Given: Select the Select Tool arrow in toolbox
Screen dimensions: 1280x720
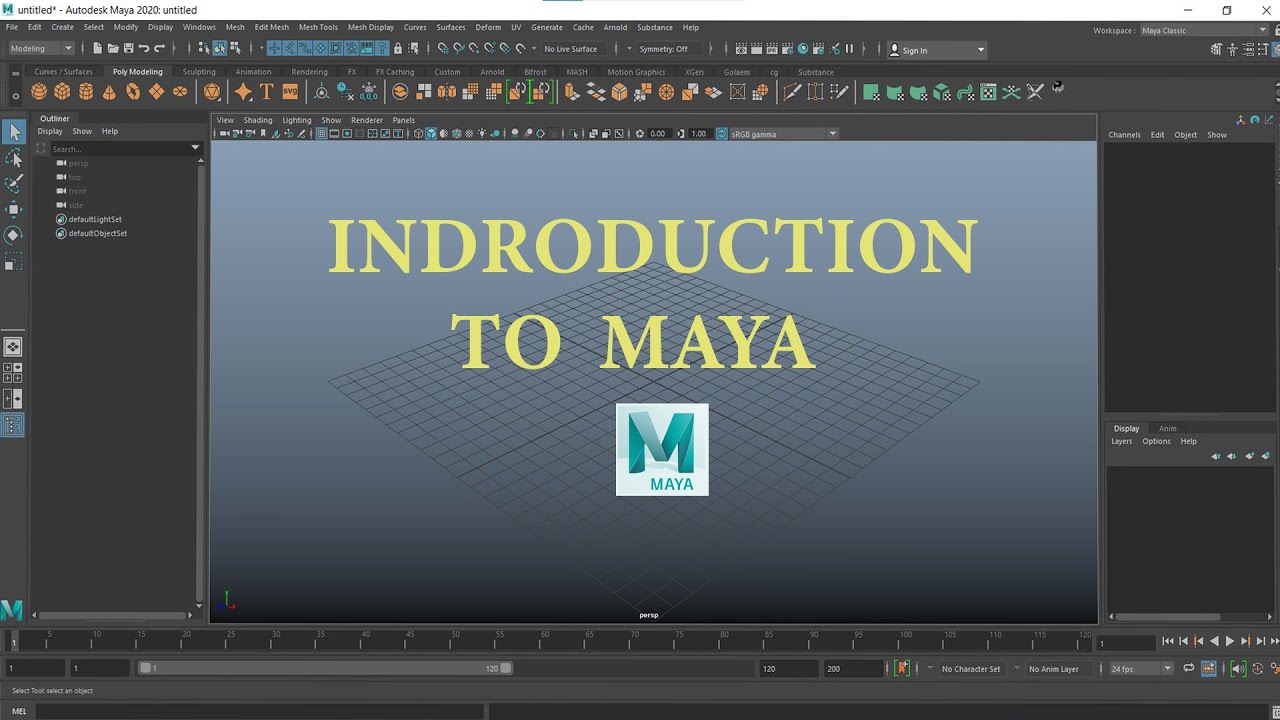Looking at the screenshot, I should tap(14, 132).
